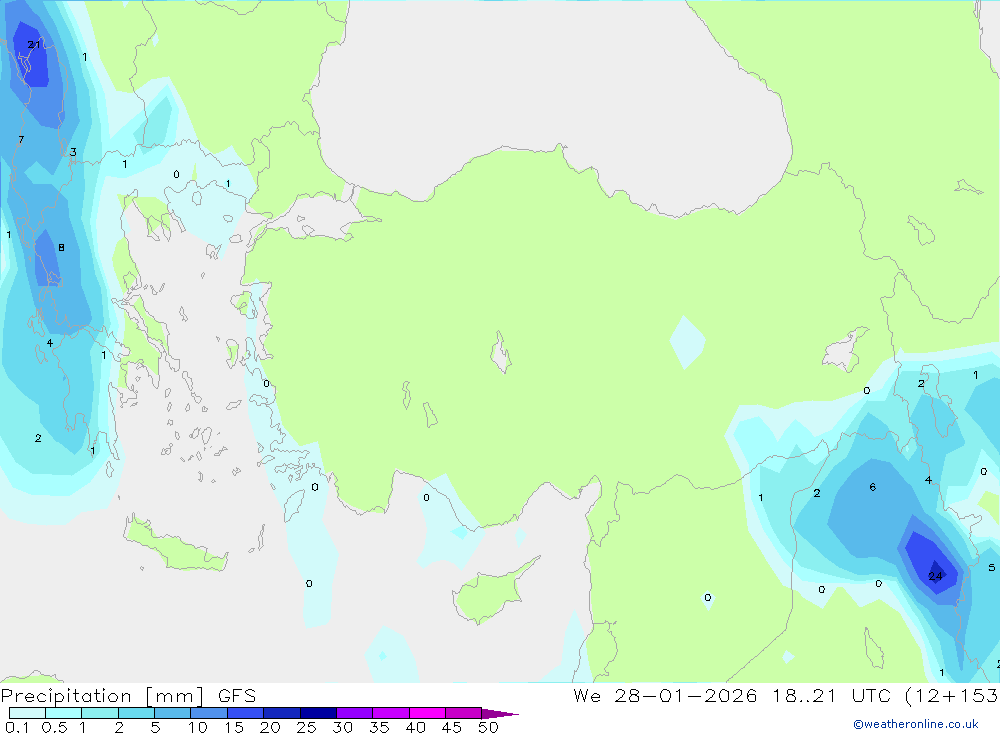Pick the 25–30 mm navy legend cell

tap(318, 713)
